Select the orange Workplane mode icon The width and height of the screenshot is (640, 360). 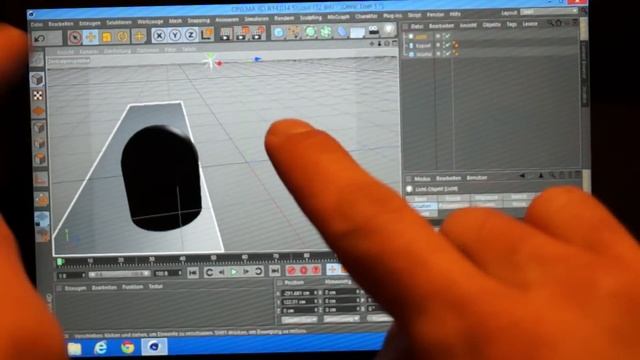coord(38,111)
